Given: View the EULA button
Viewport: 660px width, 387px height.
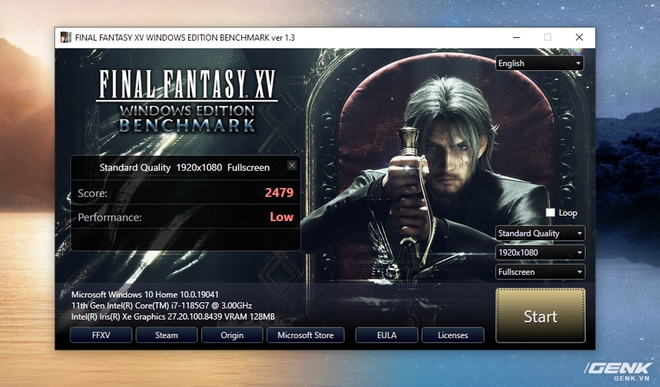Looking at the screenshot, I should click(x=387, y=335).
